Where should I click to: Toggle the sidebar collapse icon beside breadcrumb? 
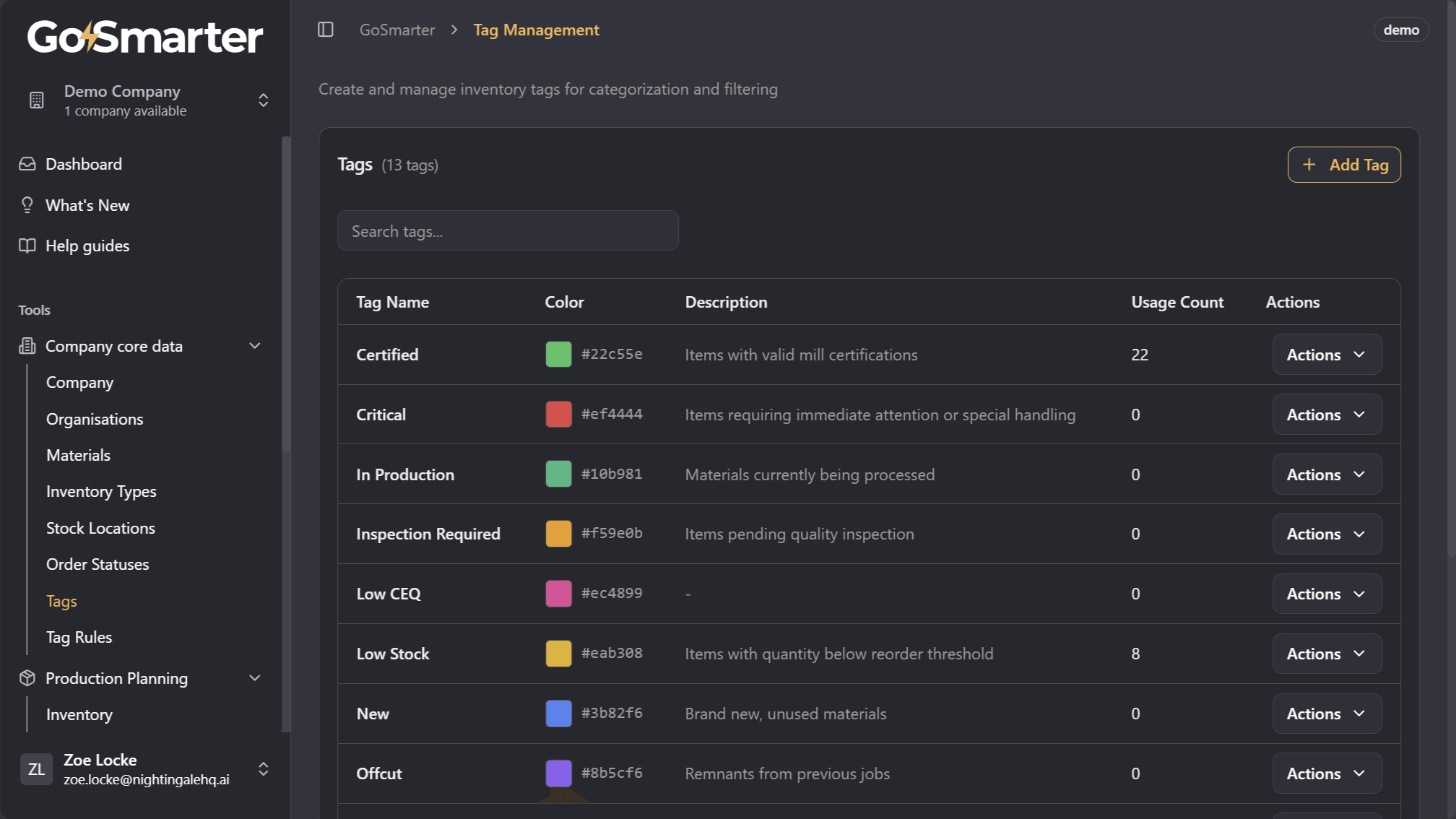(326, 30)
